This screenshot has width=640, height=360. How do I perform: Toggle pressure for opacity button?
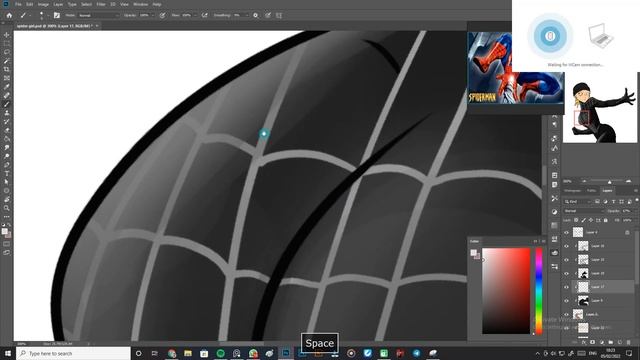(x=162, y=15)
